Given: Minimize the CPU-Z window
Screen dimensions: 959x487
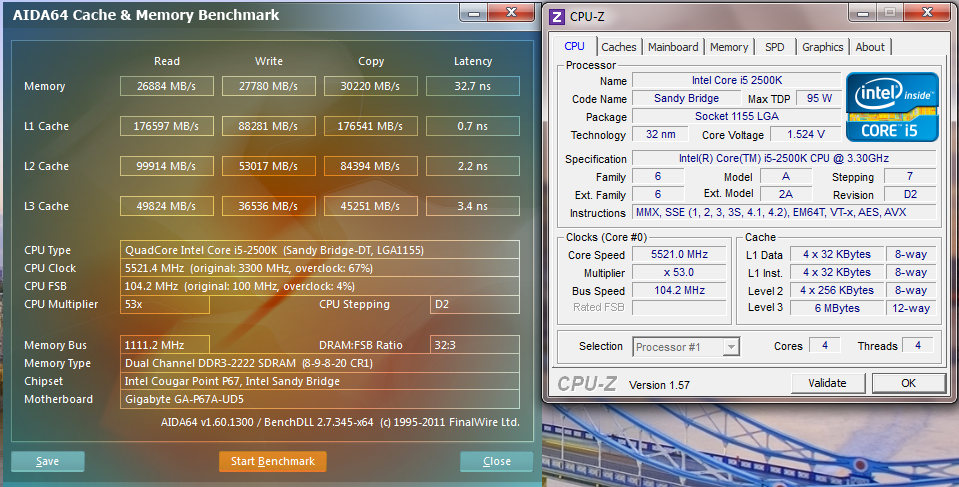Looking at the screenshot, I should [864, 12].
